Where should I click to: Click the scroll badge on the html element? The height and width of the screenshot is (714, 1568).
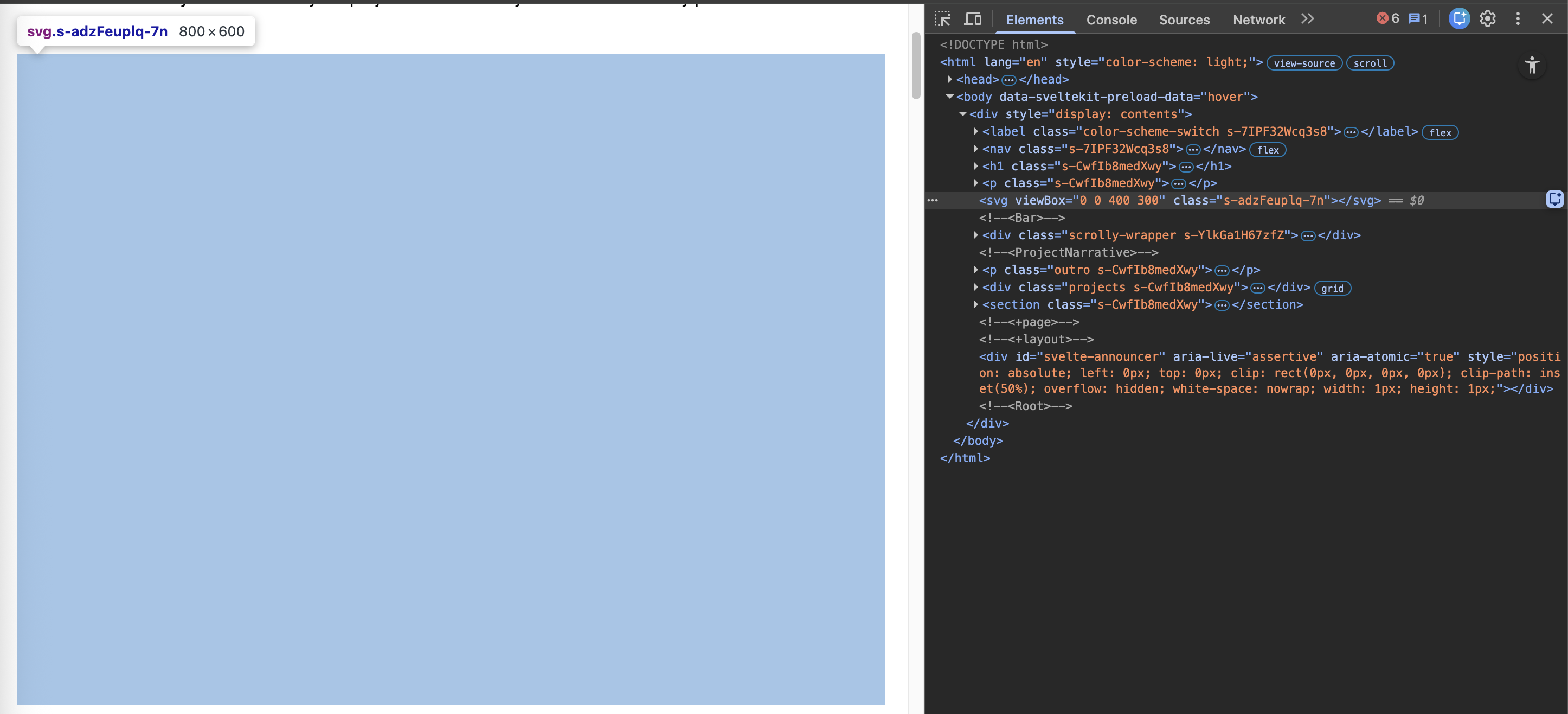(1370, 63)
